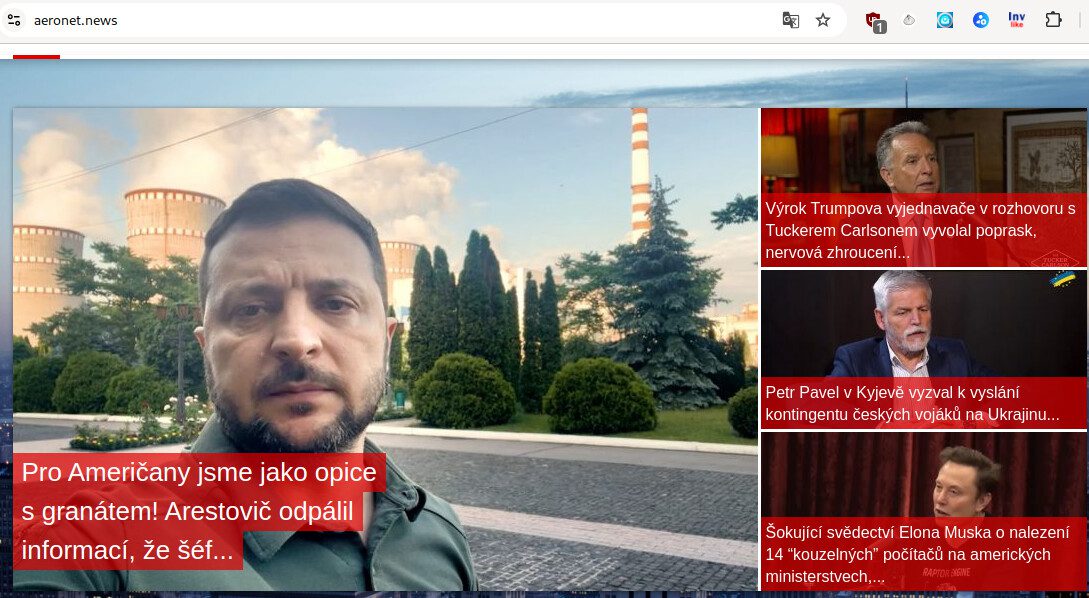The height and width of the screenshot is (598, 1089).
Task: Click the blue circular extension icon
Action: click(x=981, y=20)
